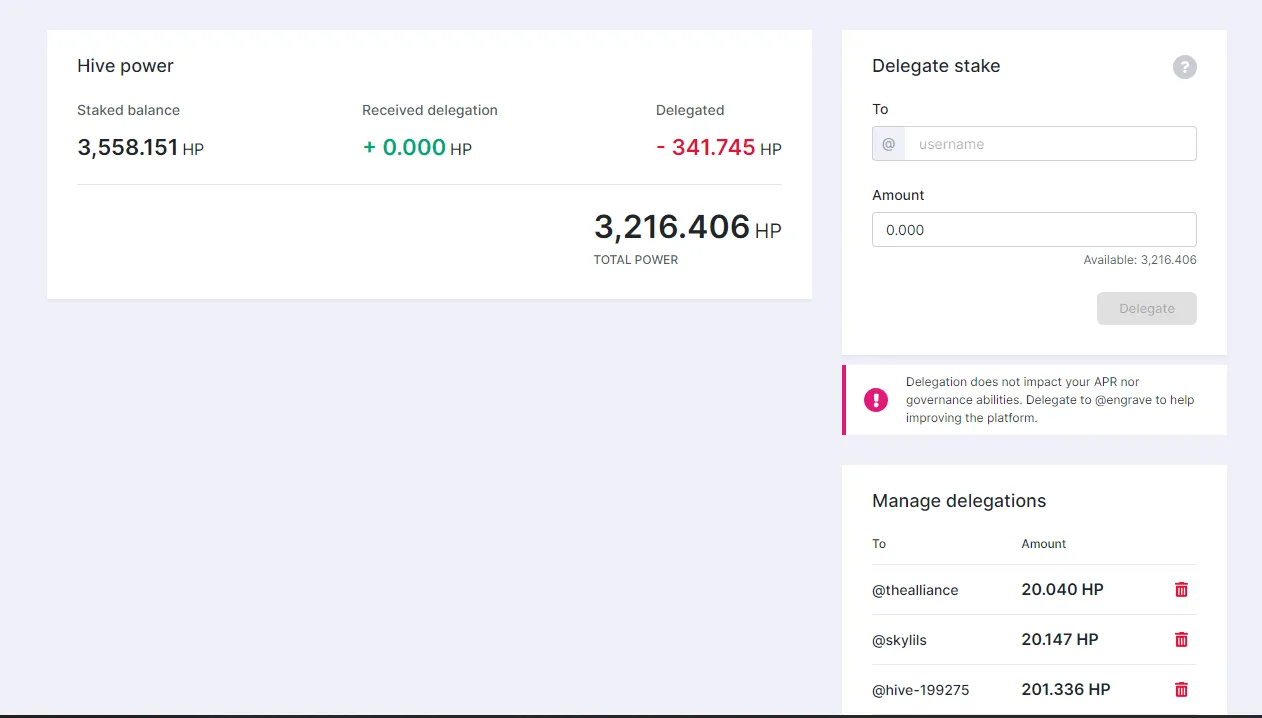Click the @hive-199275 delegation name
Image resolution: width=1262 pixels, height=718 pixels.
click(921, 690)
